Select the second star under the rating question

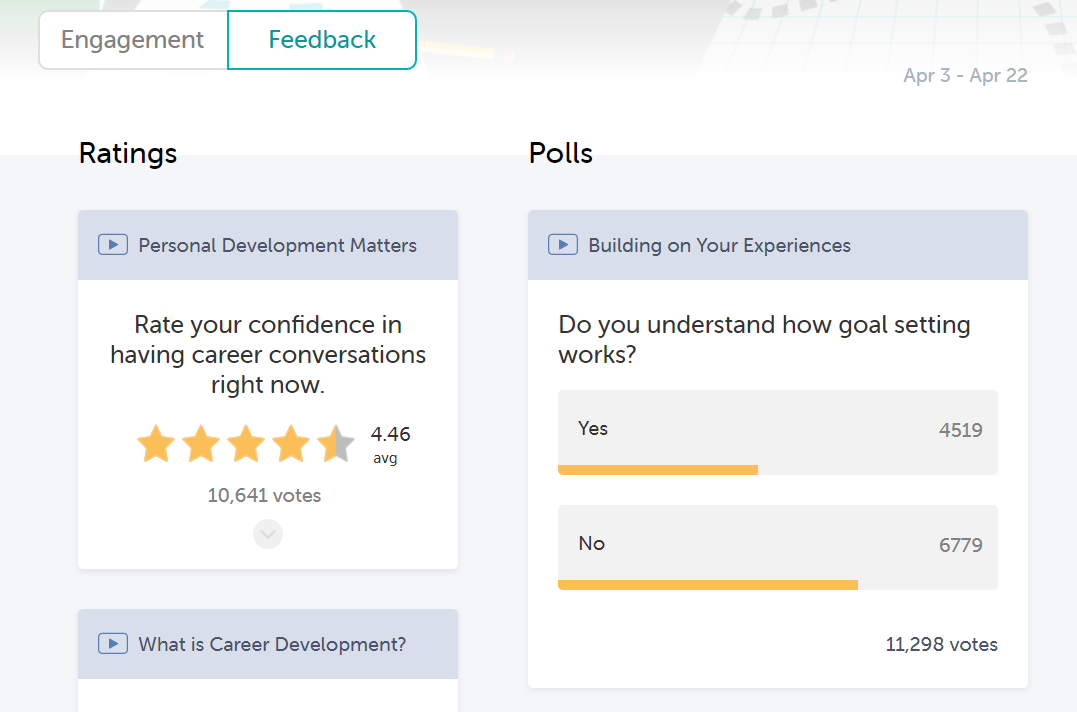(x=201, y=443)
